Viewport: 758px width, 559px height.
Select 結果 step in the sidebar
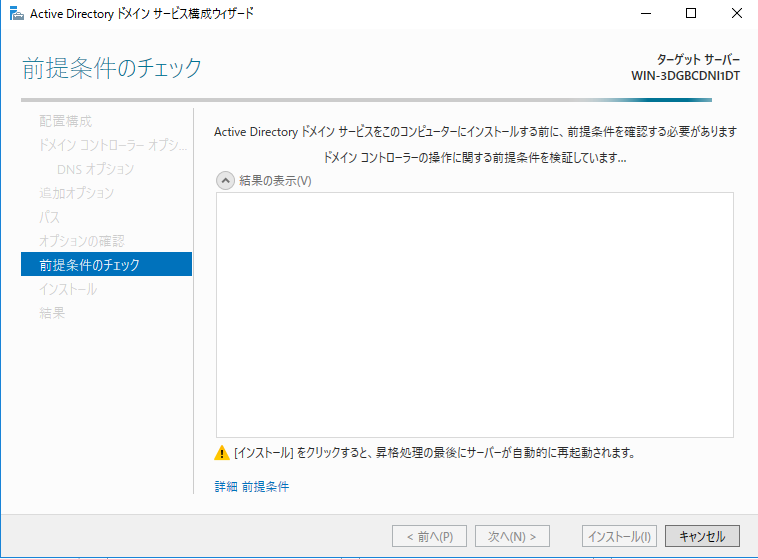[52, 313]
